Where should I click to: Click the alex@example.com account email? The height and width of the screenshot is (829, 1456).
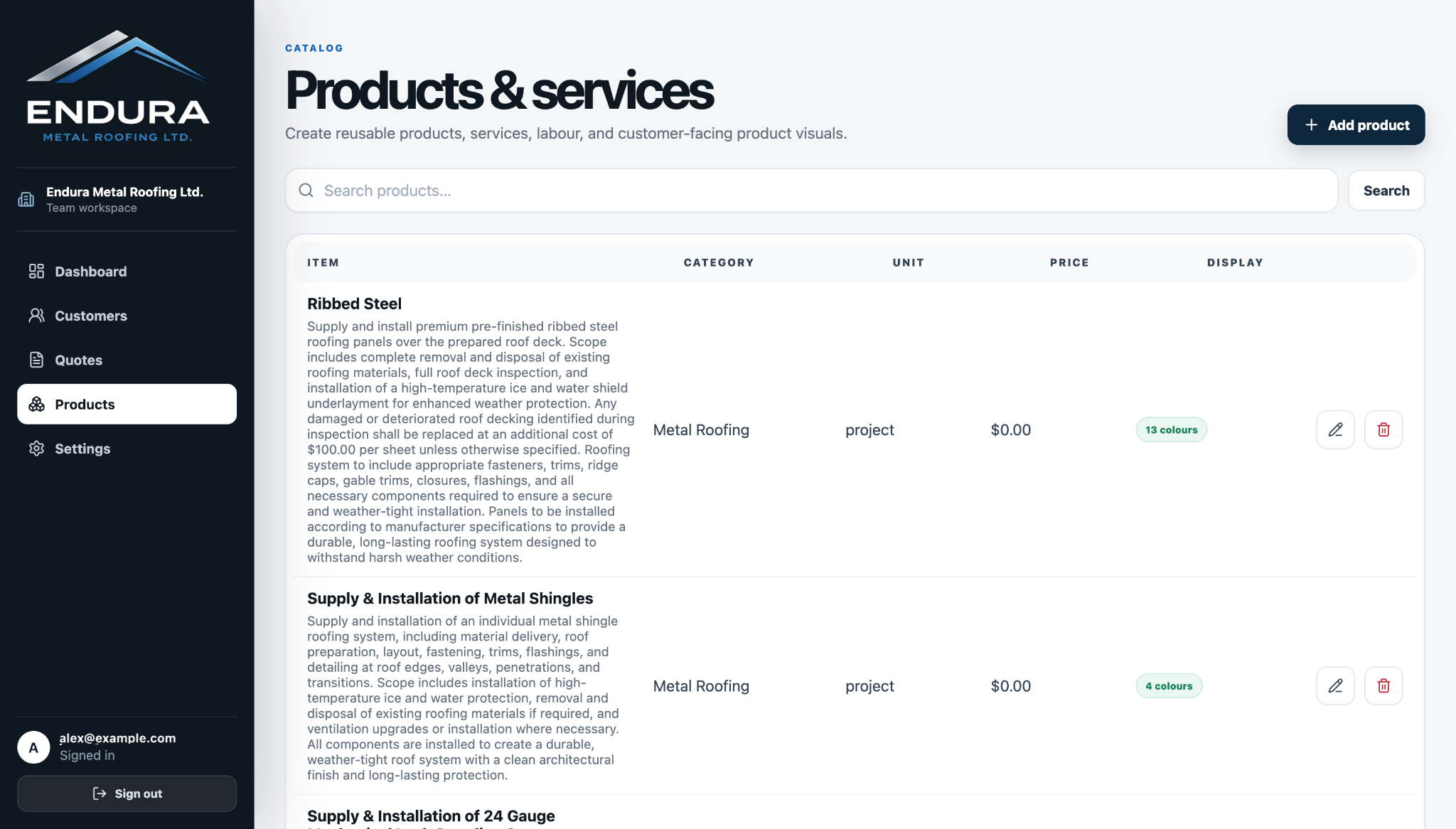[x=117, y=738]
